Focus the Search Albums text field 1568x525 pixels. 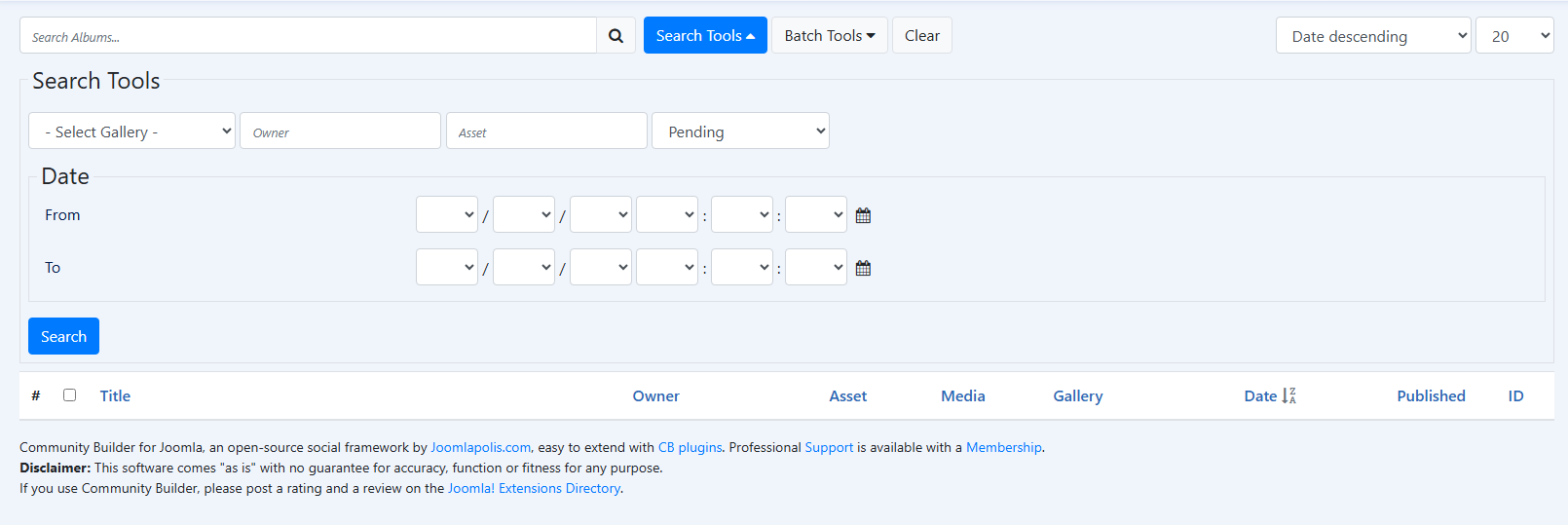pyautogui.click(x=308, y=36)
